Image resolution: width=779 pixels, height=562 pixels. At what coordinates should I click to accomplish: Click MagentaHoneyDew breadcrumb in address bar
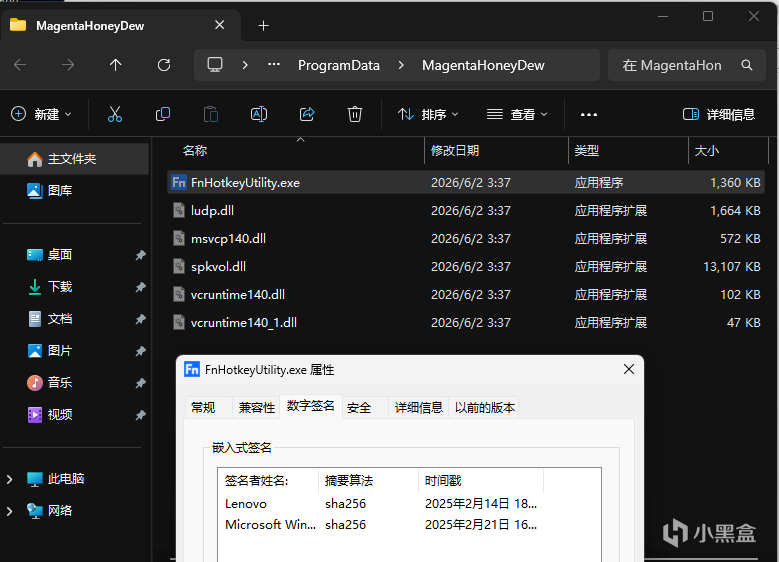483,65
